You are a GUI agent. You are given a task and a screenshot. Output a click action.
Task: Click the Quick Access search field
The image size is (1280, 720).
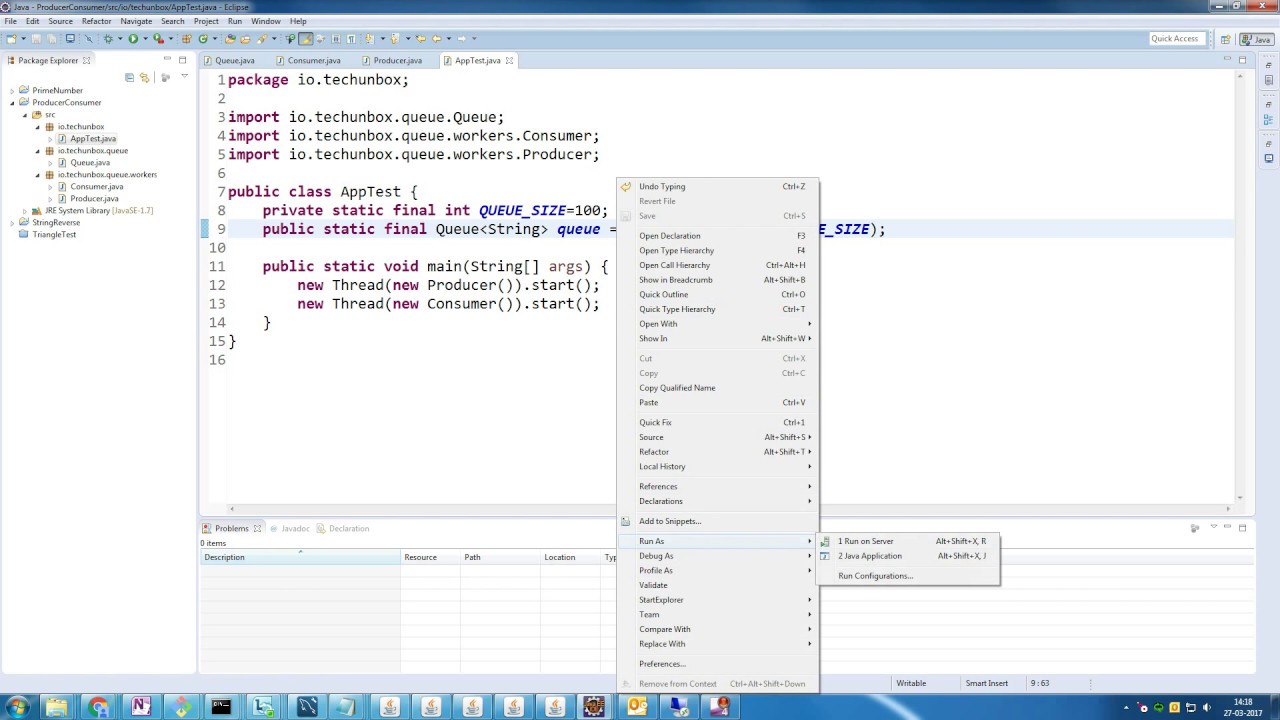pyautogui.click(x=1175, y=39)
